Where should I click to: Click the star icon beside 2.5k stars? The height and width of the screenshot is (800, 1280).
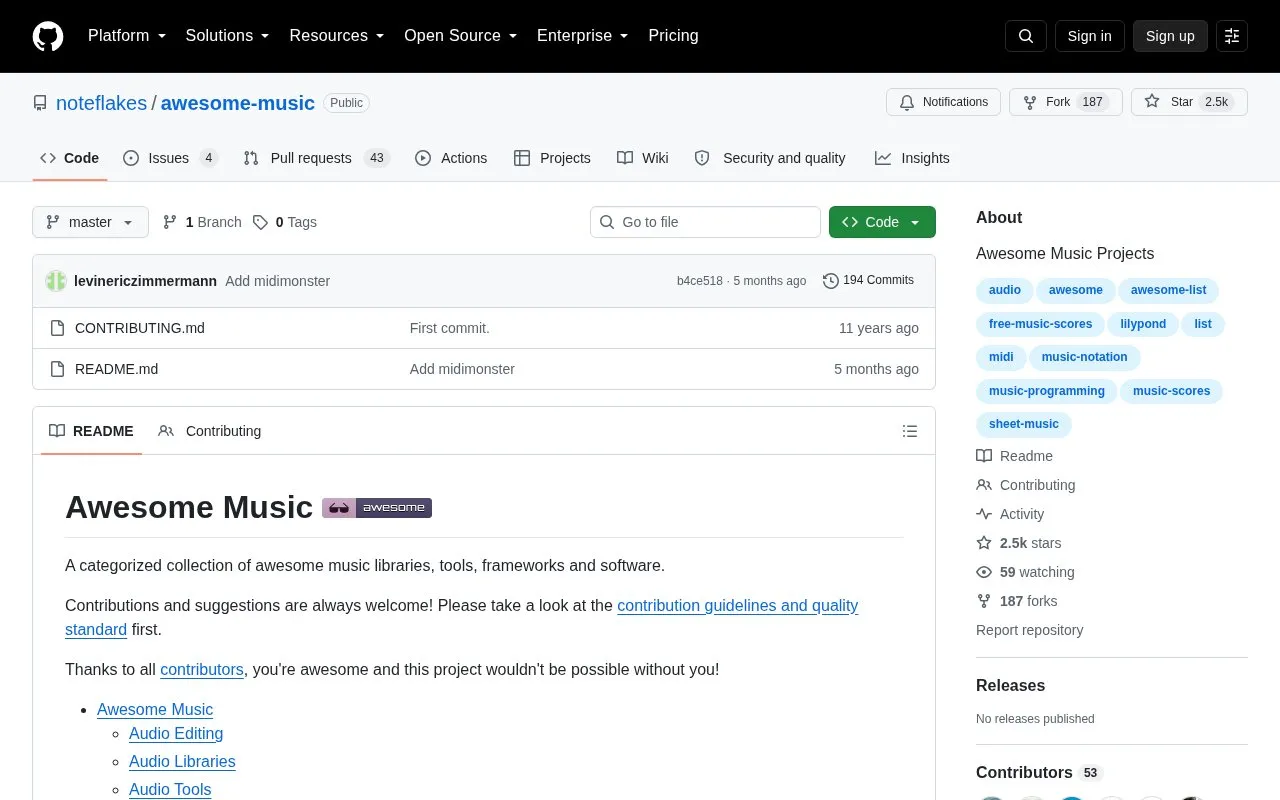click(984, 543)
